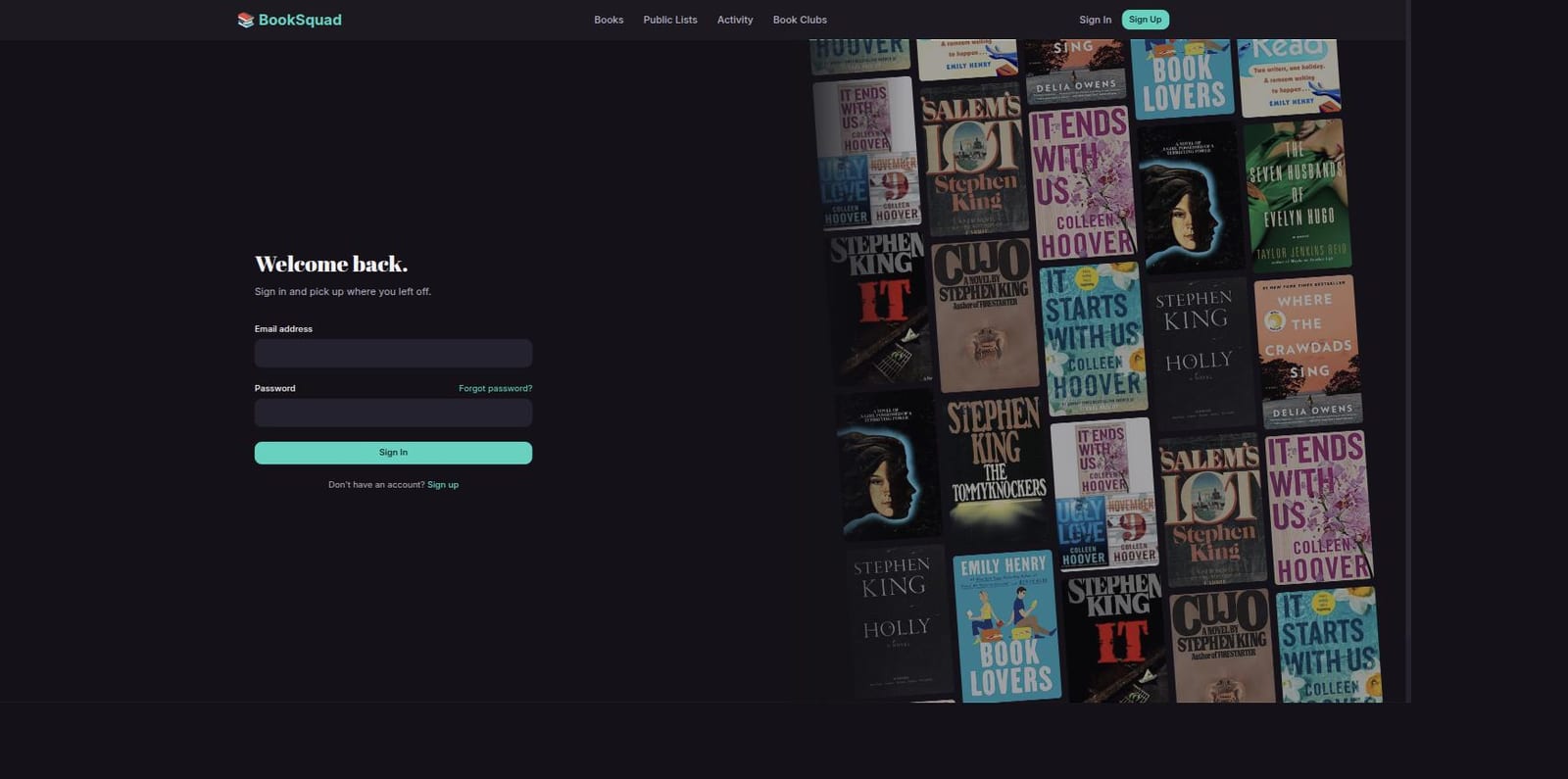Select the Cujo cover below Salem's Lot
The image size is (1568, 779).
click(984, 314)
